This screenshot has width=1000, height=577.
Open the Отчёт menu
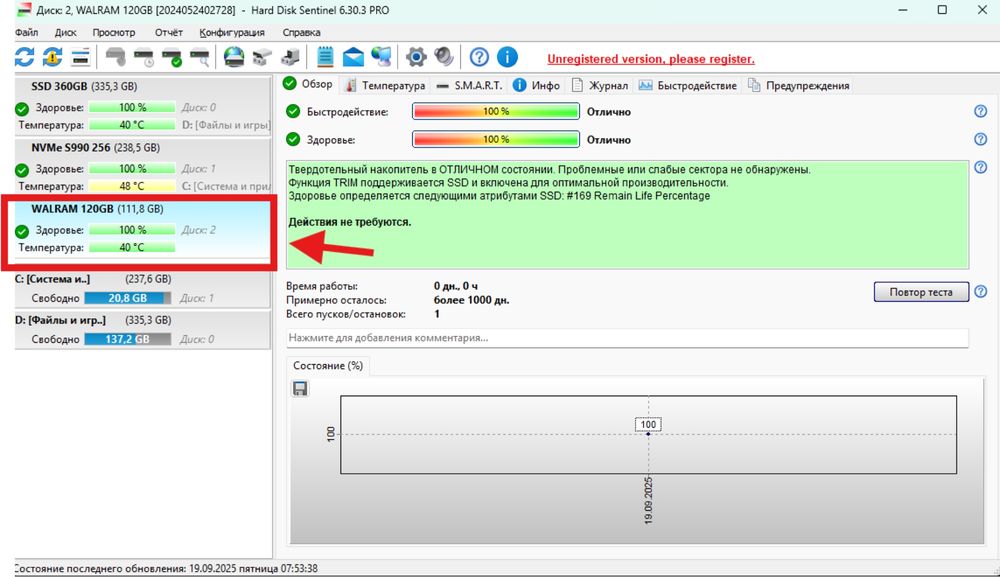point(168,32)
